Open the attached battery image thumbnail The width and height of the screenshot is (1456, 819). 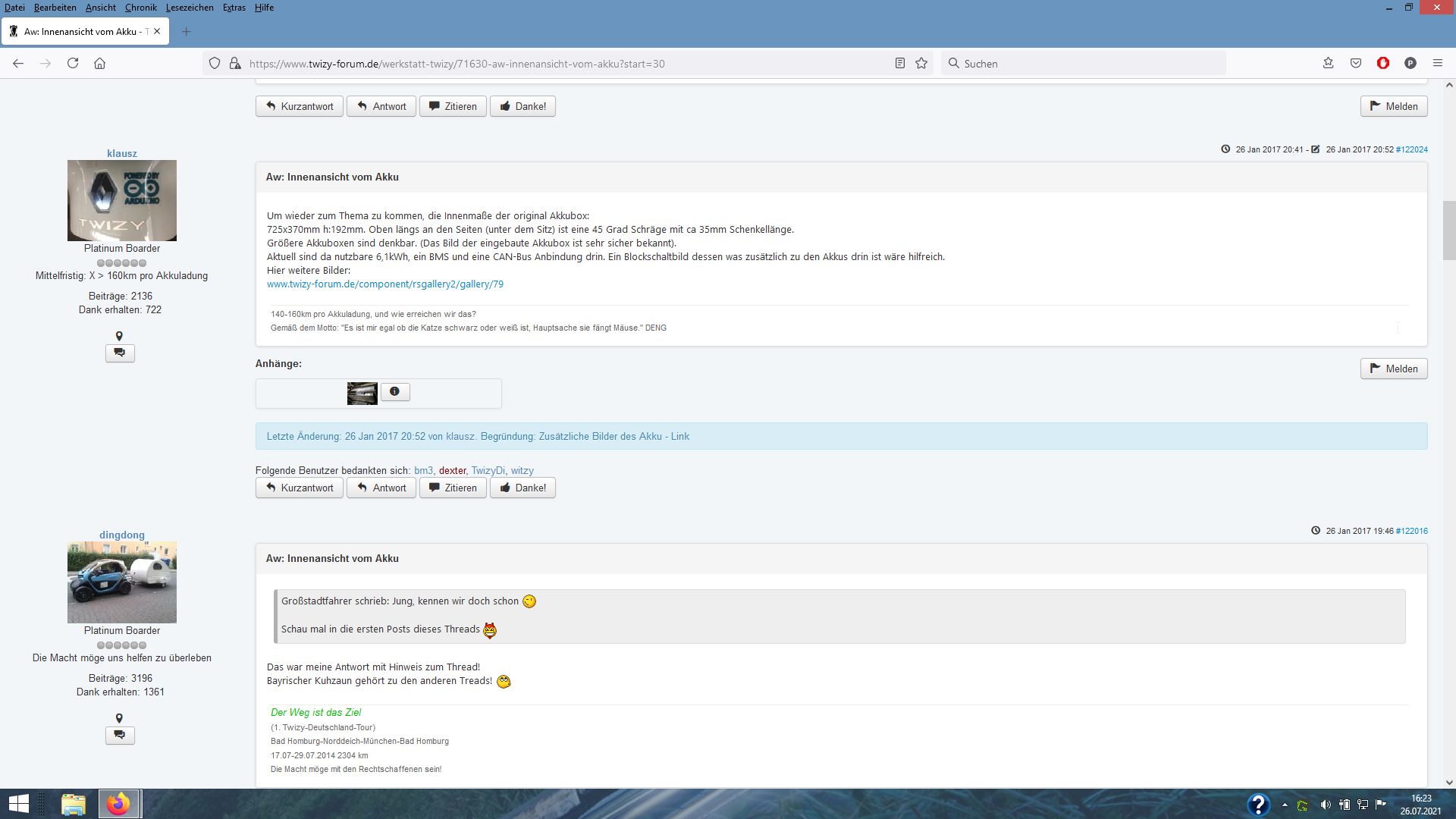coord(362,393)
